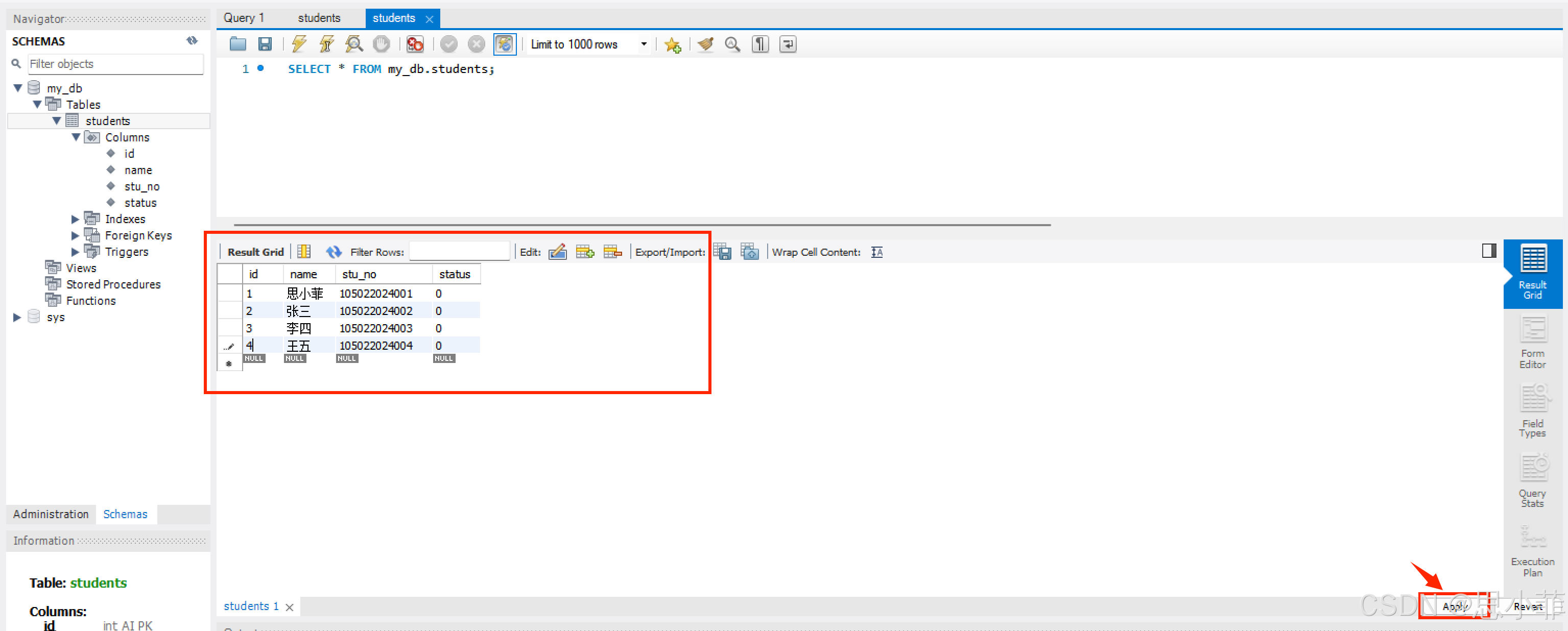Click the Filter objects search field
1568x631 pixels.
(115, 64)
